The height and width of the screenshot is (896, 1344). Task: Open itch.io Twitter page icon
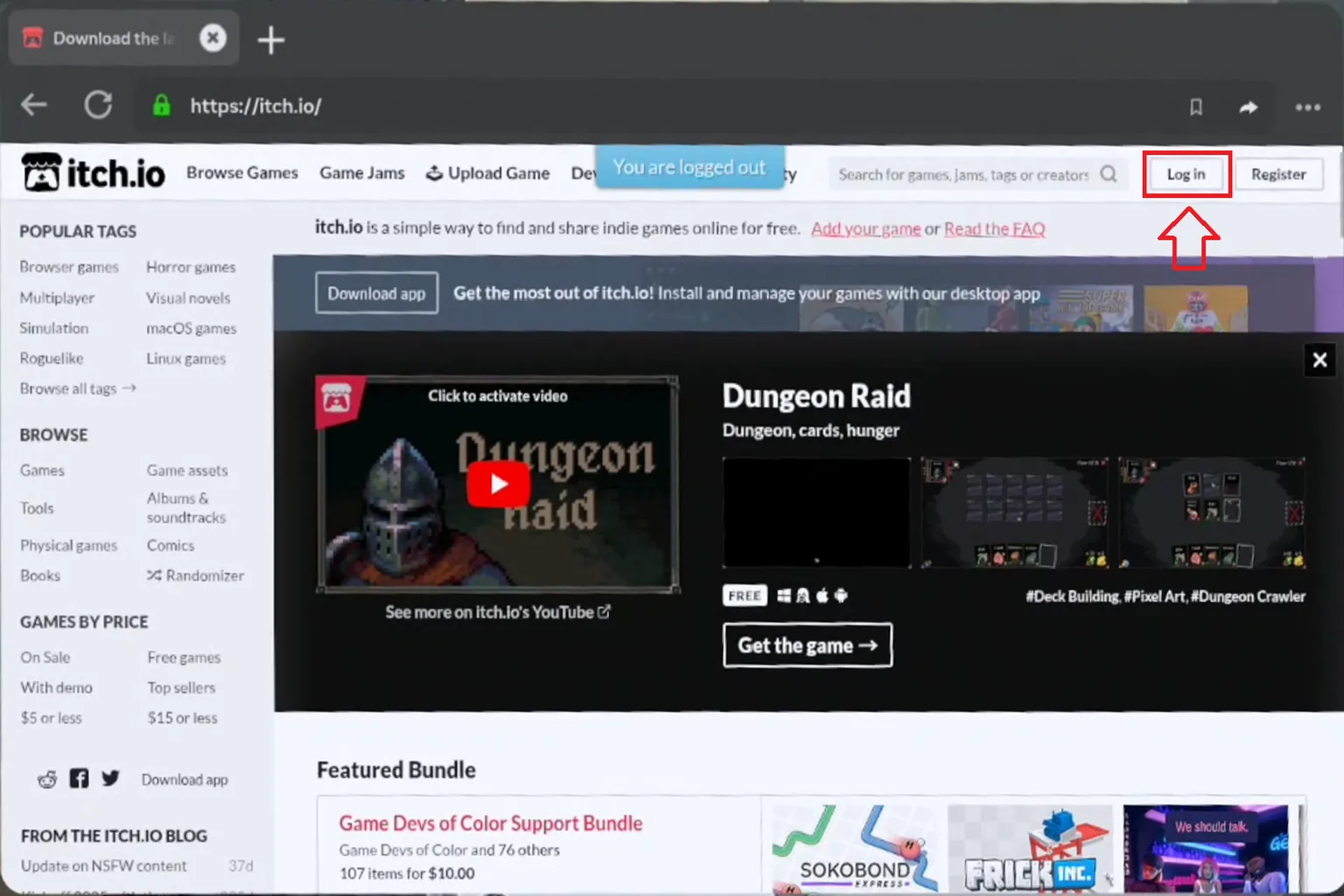[110, 778]
